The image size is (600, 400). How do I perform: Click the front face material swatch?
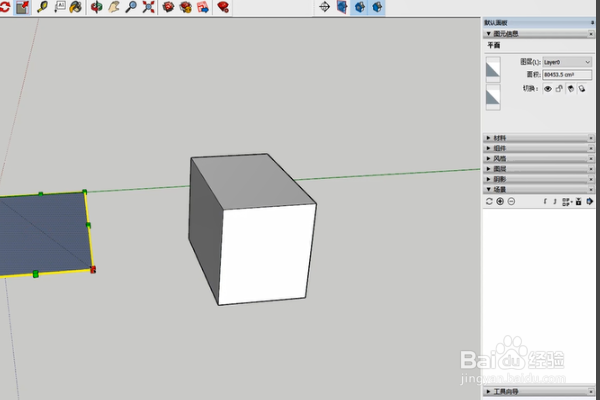pos(493,70)
